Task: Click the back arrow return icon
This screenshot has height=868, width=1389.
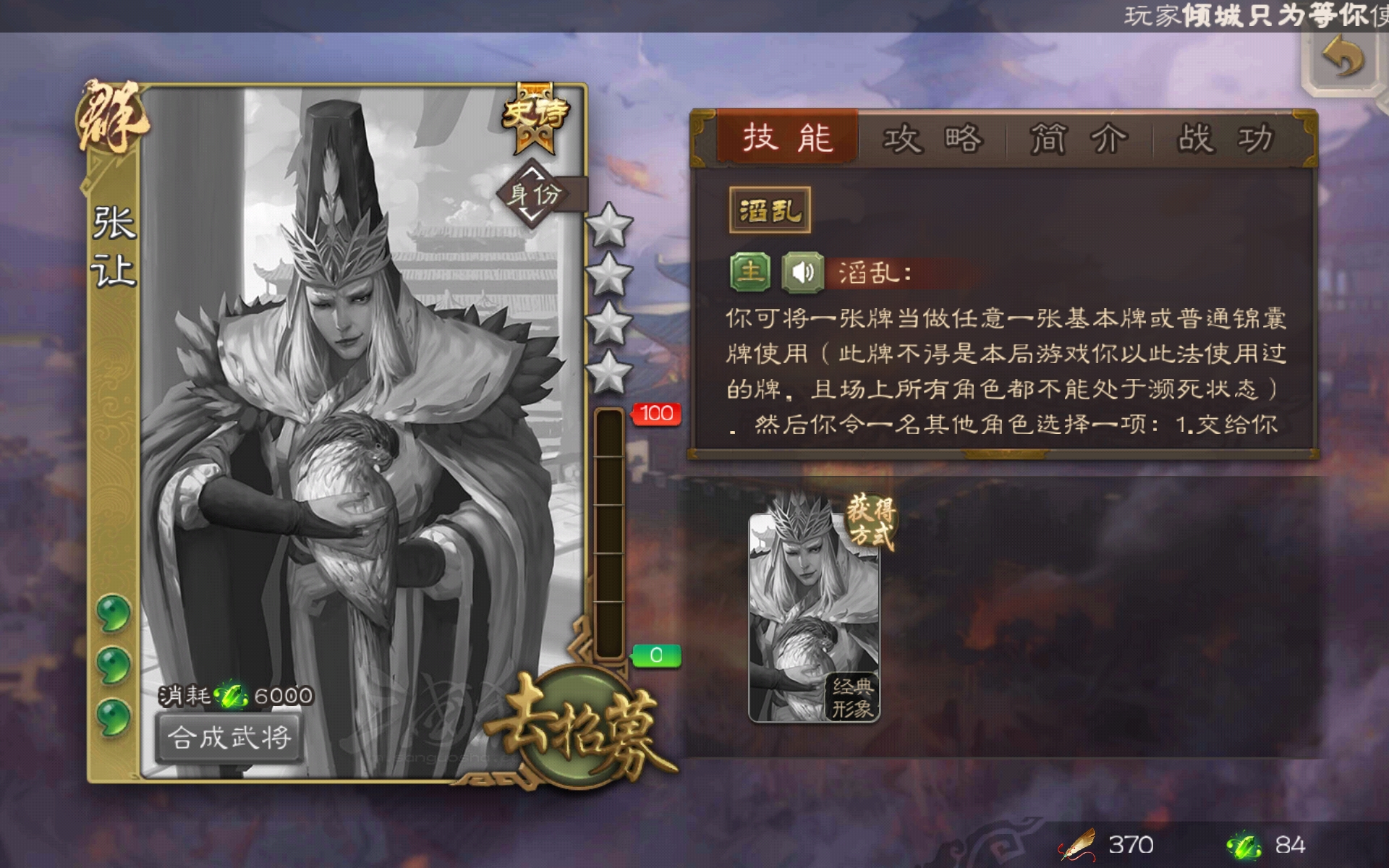Action: click(x=1343, y=59)
